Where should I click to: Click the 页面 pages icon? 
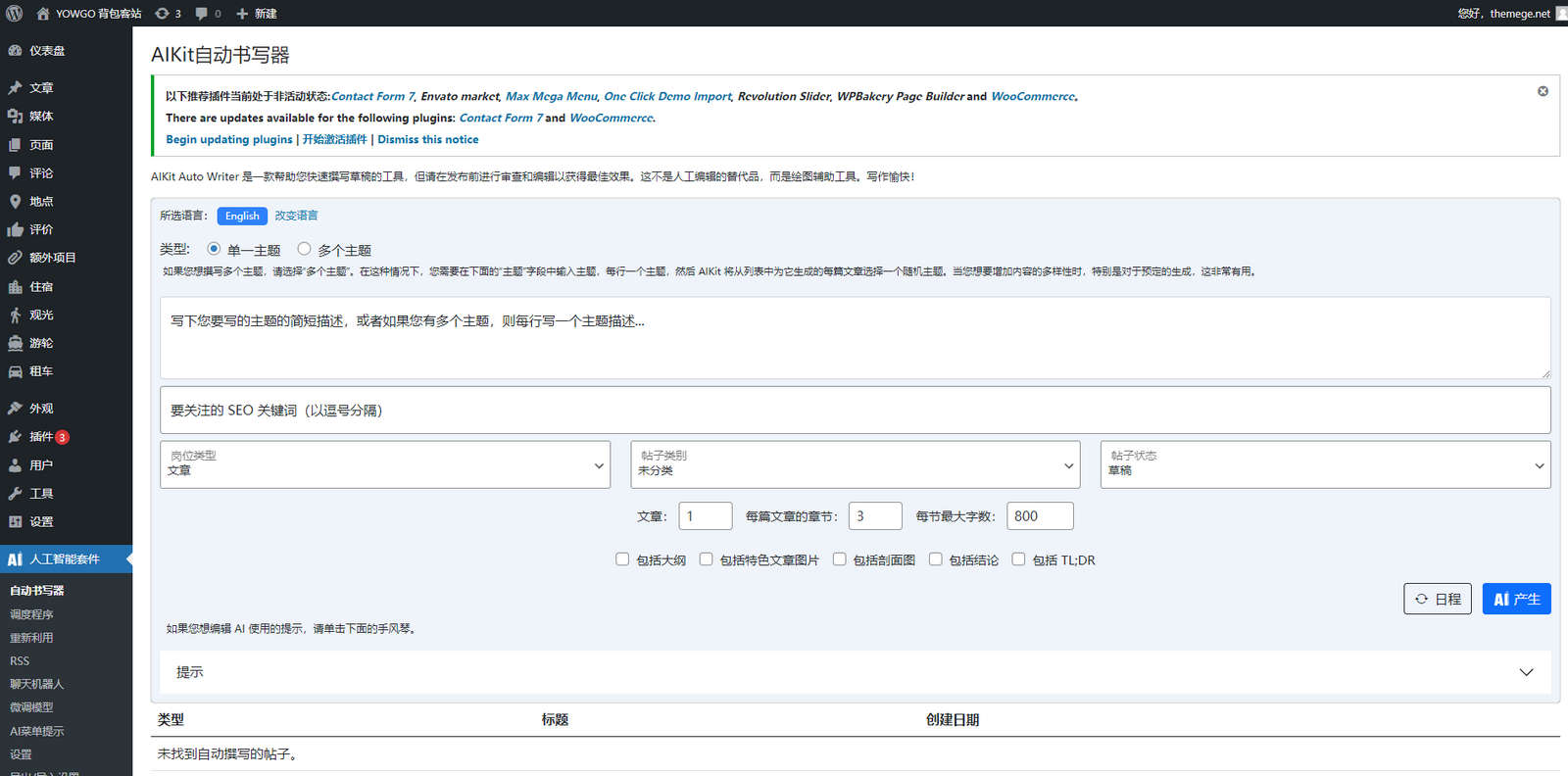15,145
